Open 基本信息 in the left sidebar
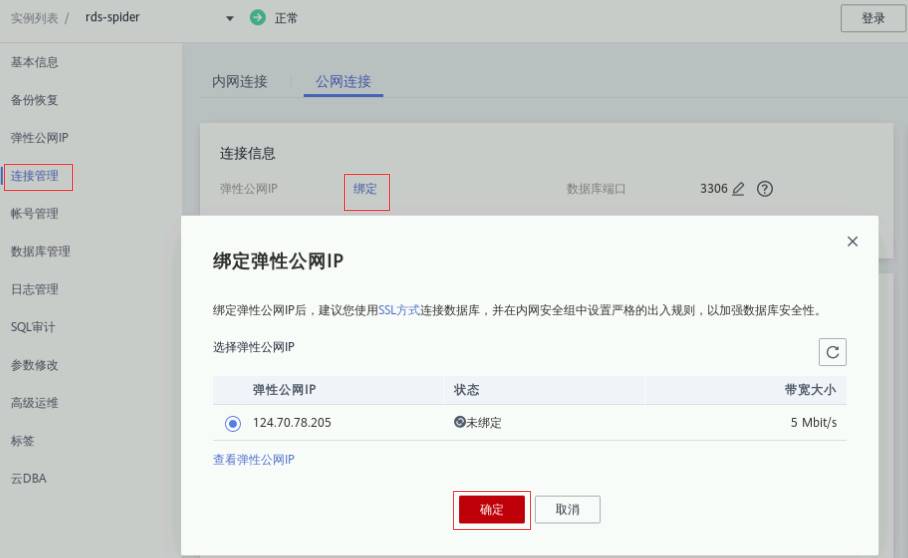The image size is (908, 558). coord(35,62)
